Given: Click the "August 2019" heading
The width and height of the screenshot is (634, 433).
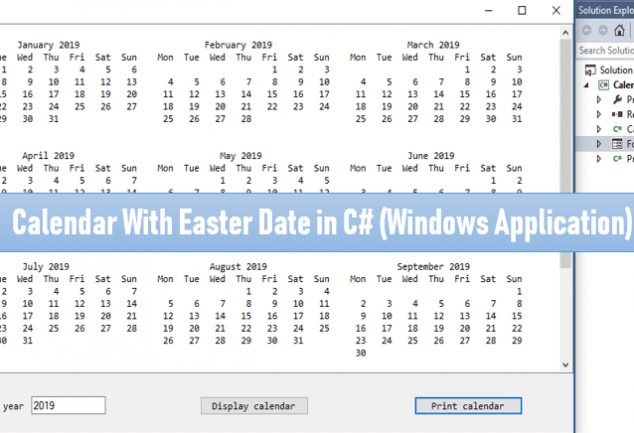Looking at the screenshot, I should point(238,266).
